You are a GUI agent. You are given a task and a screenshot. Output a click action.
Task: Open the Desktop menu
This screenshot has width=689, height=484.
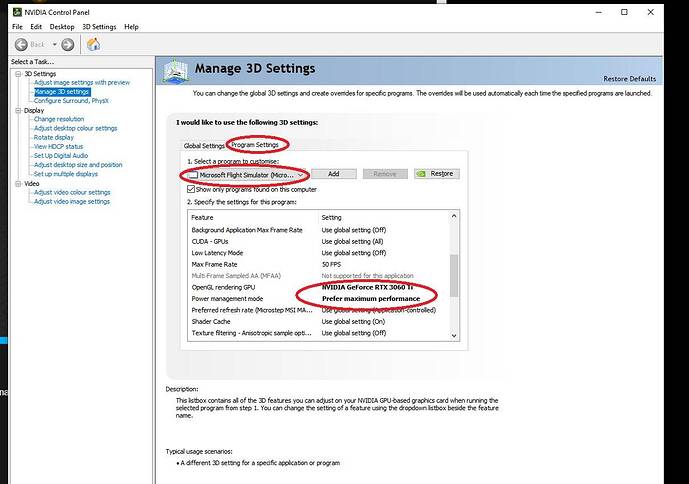point(62,27)
